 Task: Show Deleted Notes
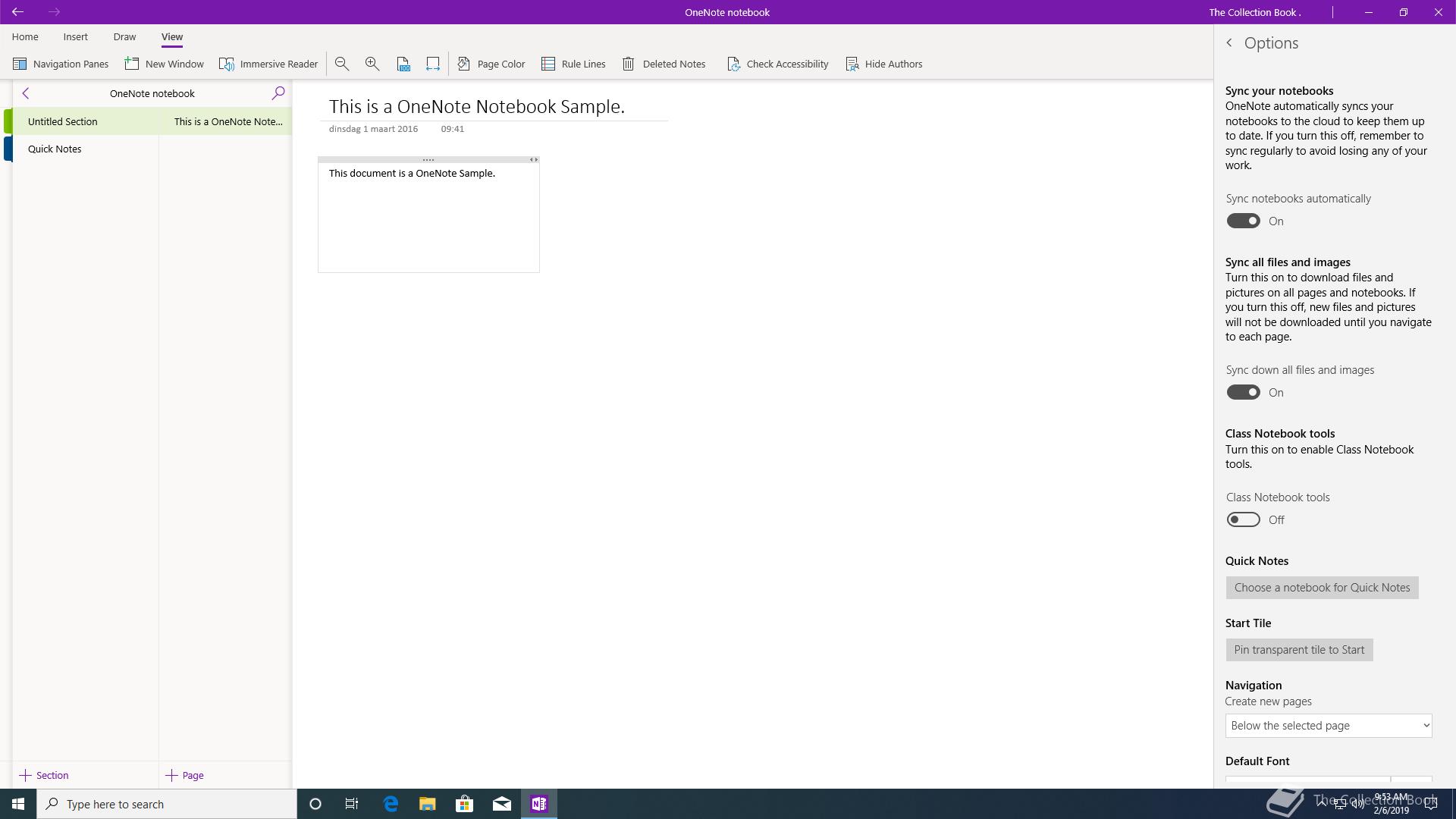click(x=664, y=64)
